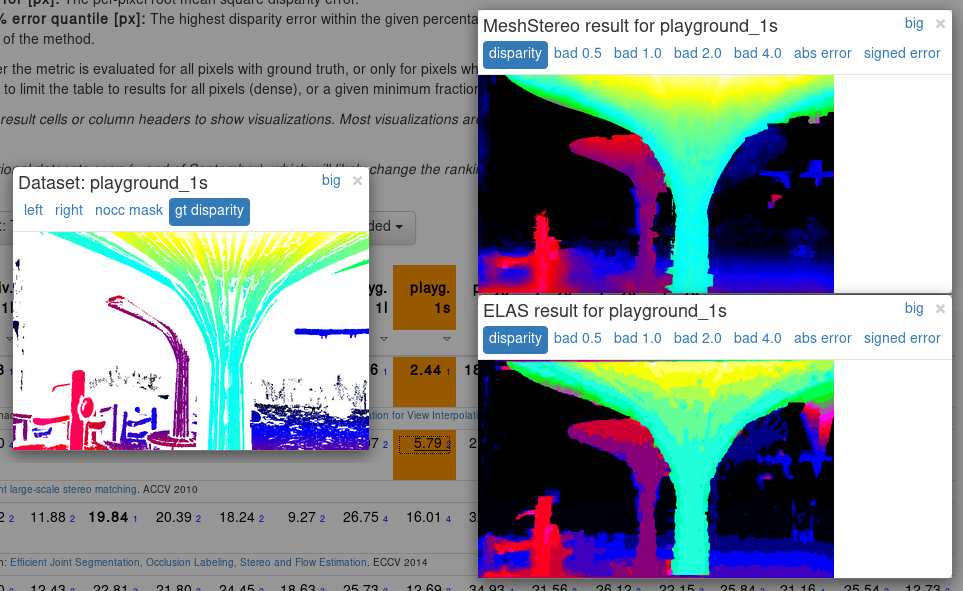
Task: Switch ELAS result to bad 2.0
Action: (x=698, y=339)
